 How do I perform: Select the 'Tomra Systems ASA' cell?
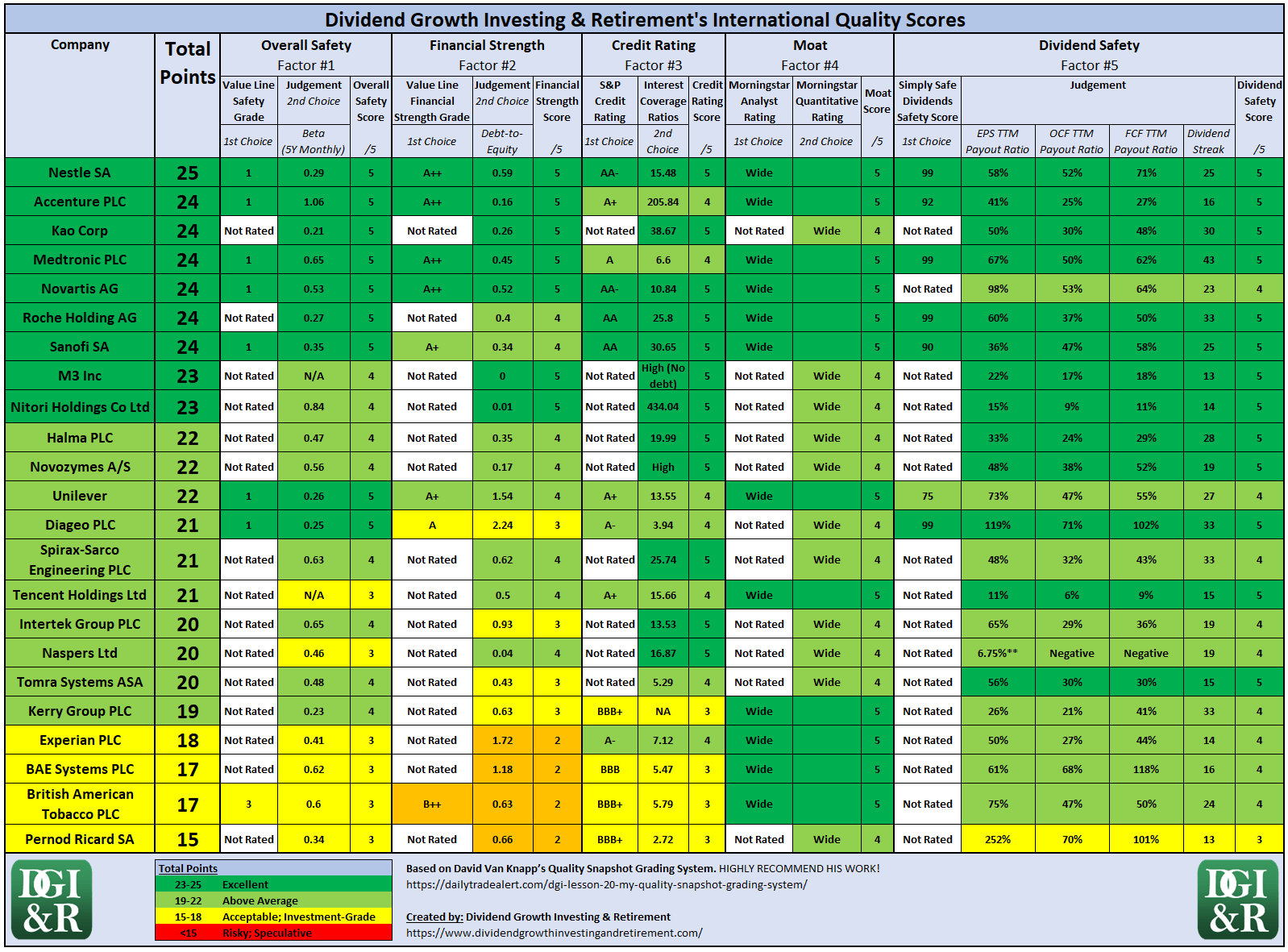coord(80,682)
